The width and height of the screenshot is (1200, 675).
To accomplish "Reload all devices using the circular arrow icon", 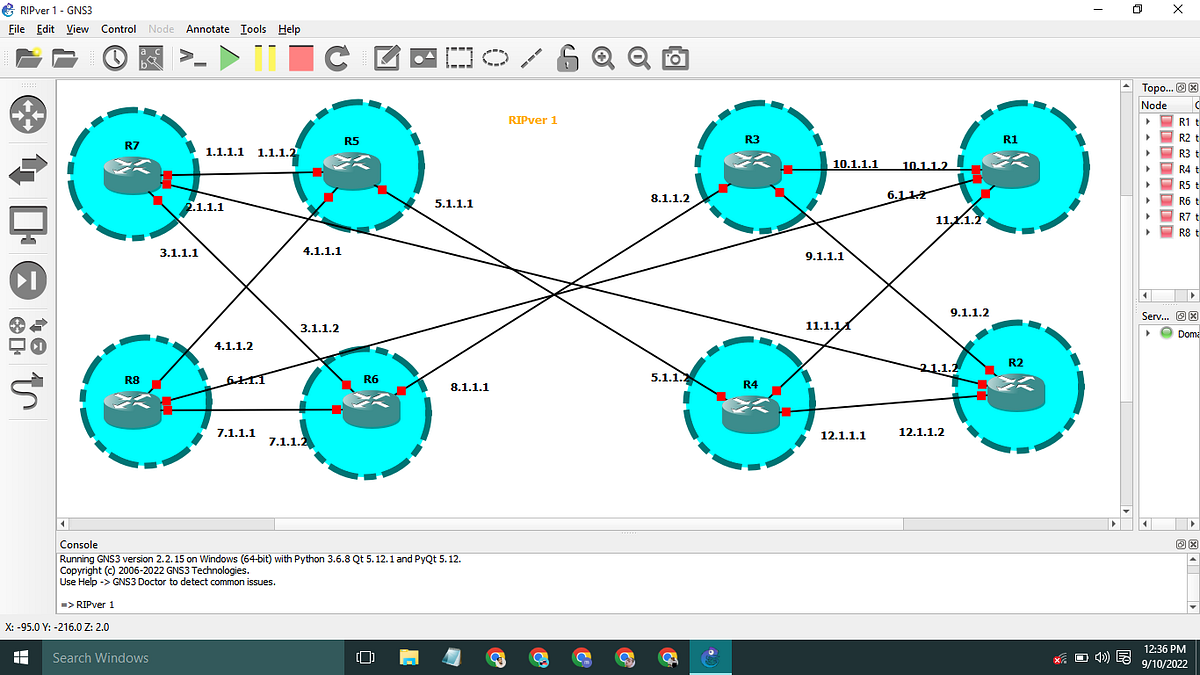I will pyautogui.click(x=337, y=58).
